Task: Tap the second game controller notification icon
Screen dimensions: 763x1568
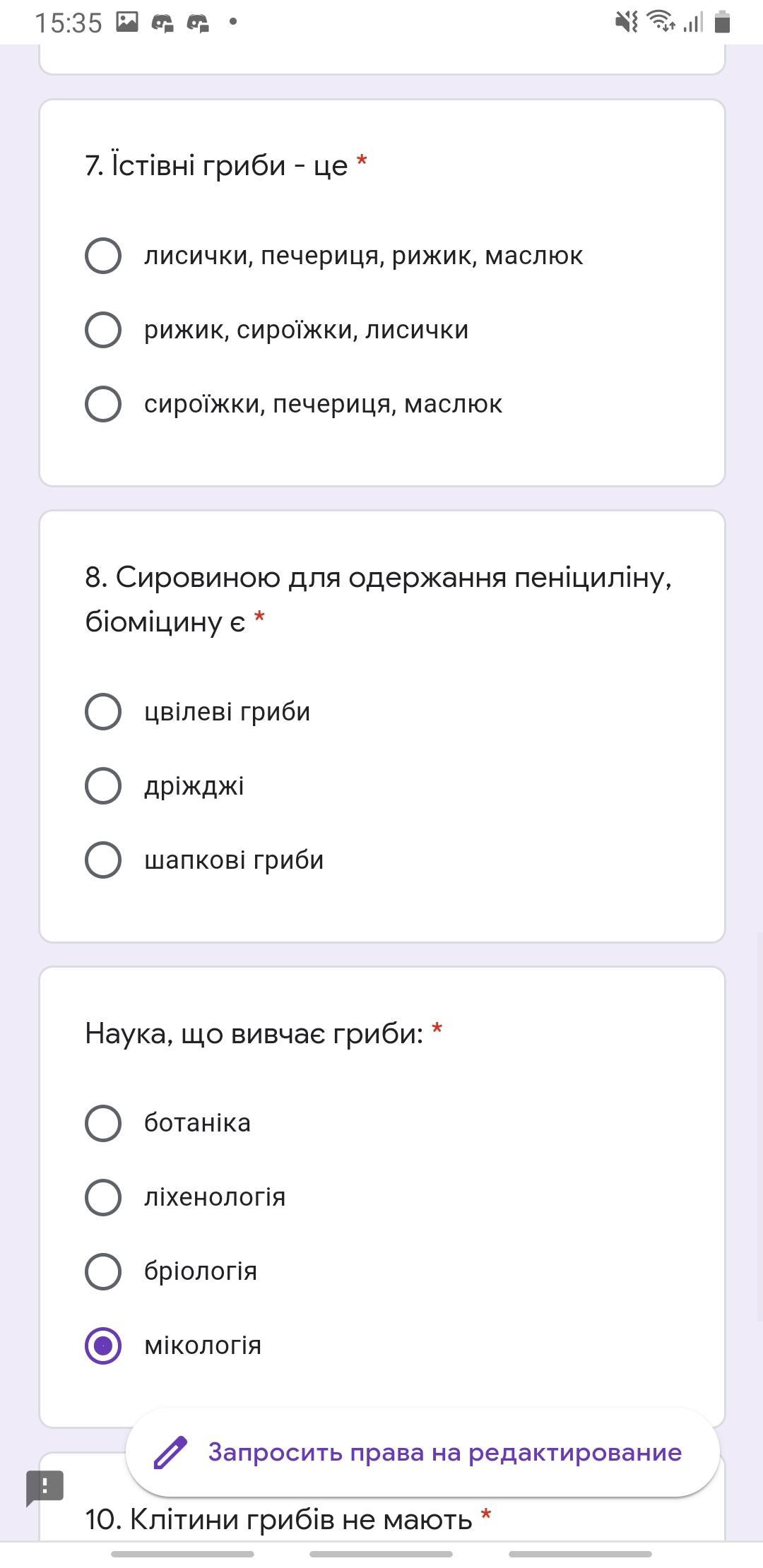Action: tap(198, 23)
